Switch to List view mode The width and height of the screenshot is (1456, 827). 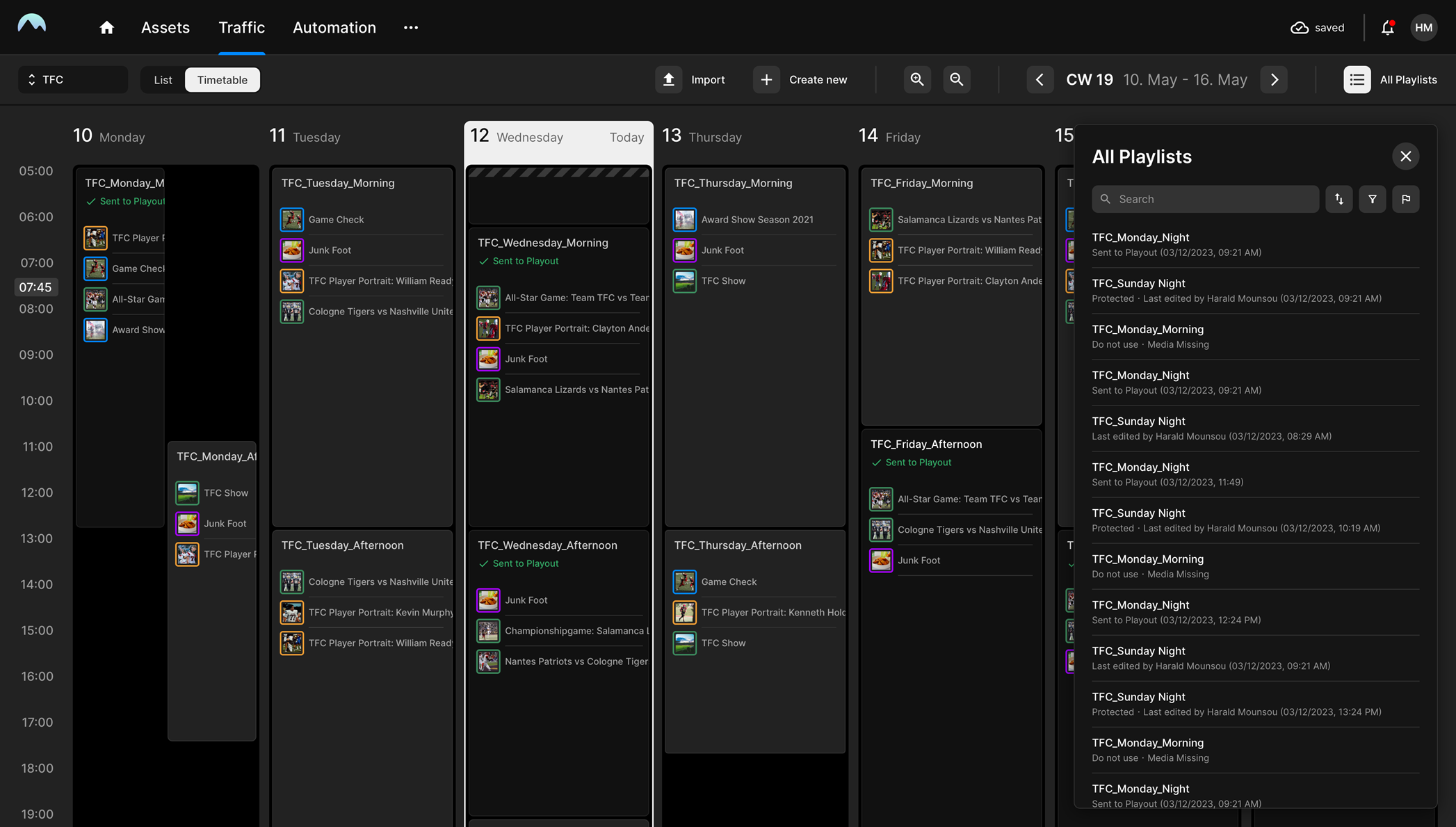coord(163,79)
